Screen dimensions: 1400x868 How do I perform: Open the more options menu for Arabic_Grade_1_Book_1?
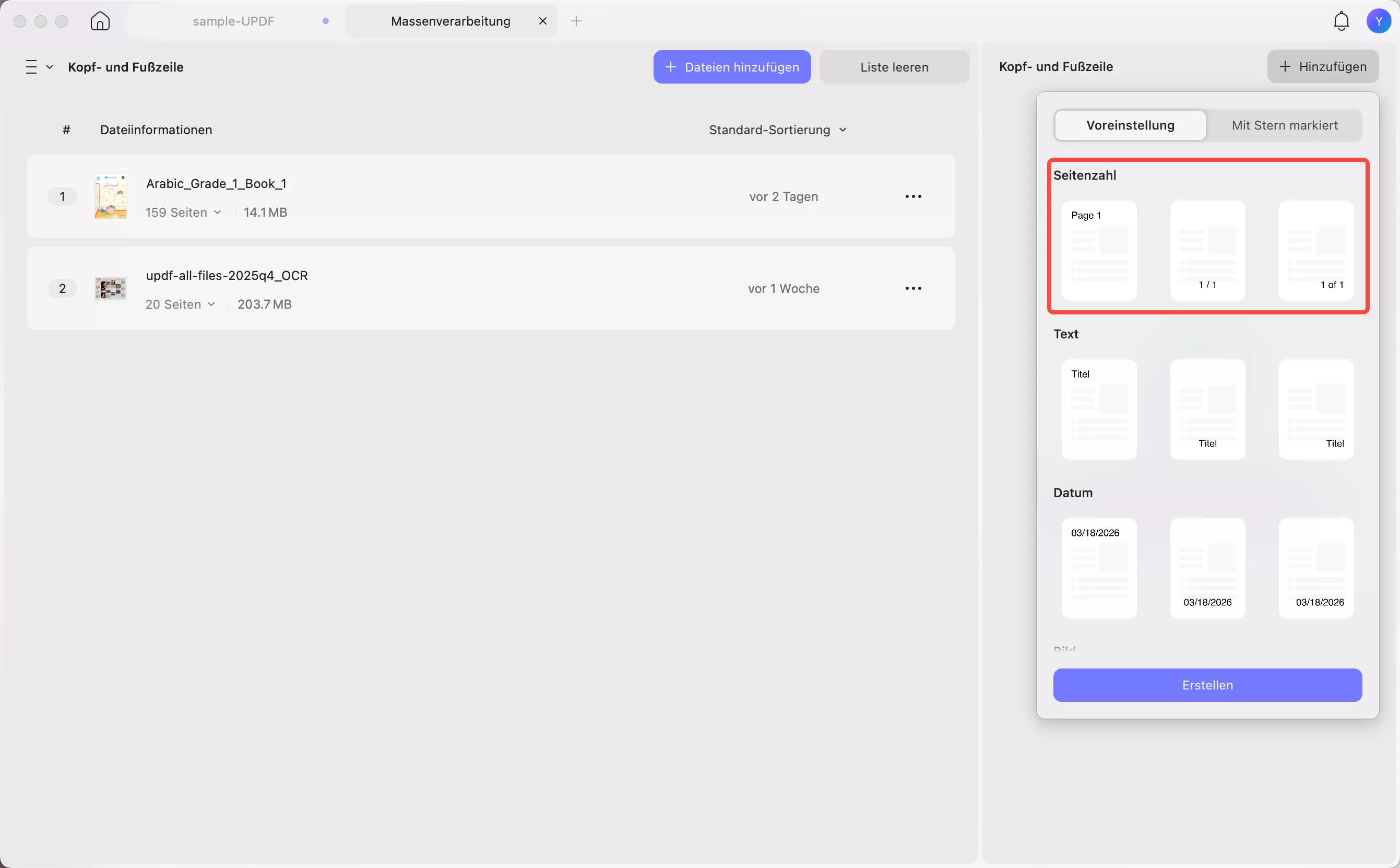tap(913, 196)
